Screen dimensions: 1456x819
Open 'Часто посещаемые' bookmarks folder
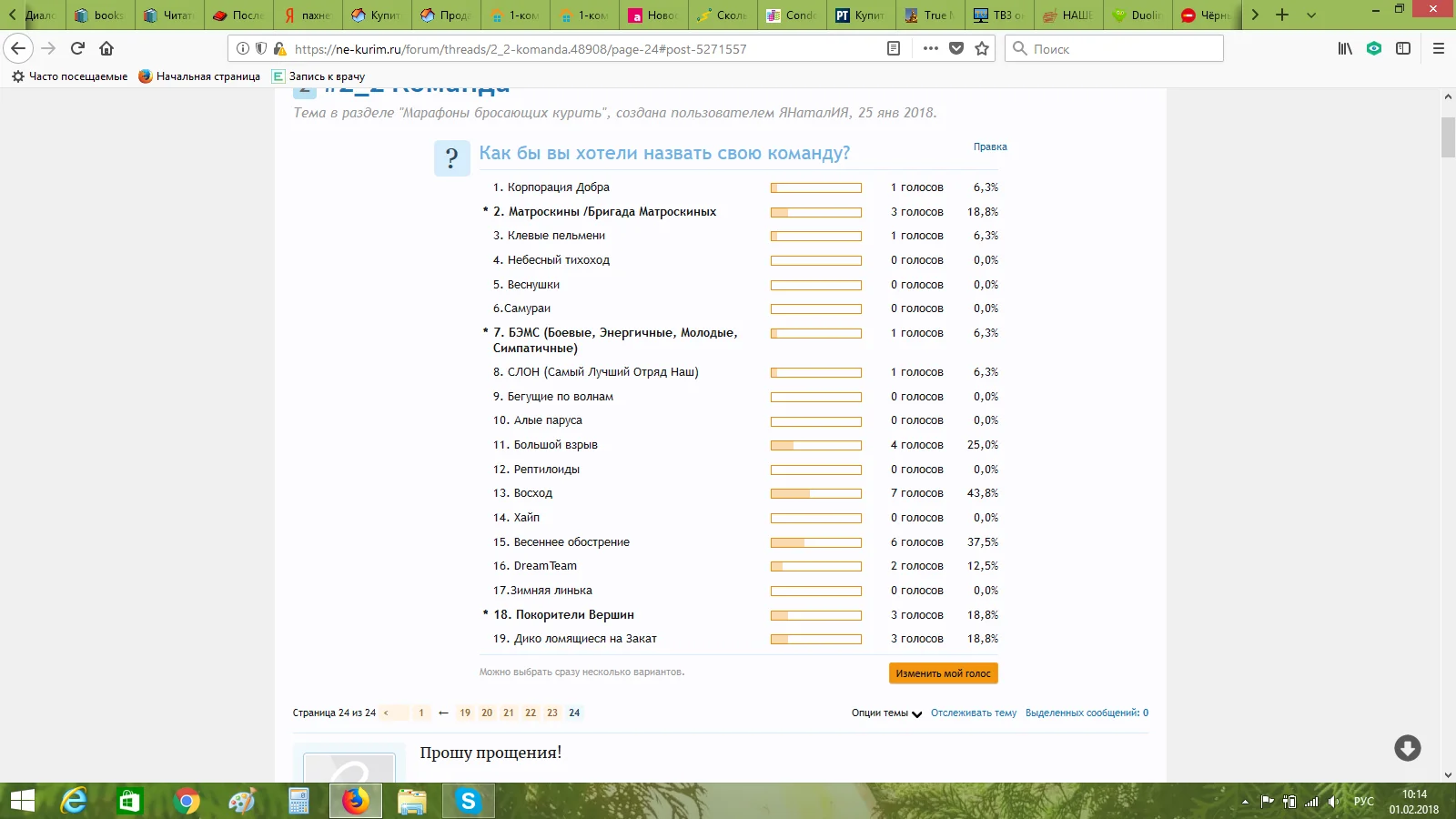[x=69, y=76]
